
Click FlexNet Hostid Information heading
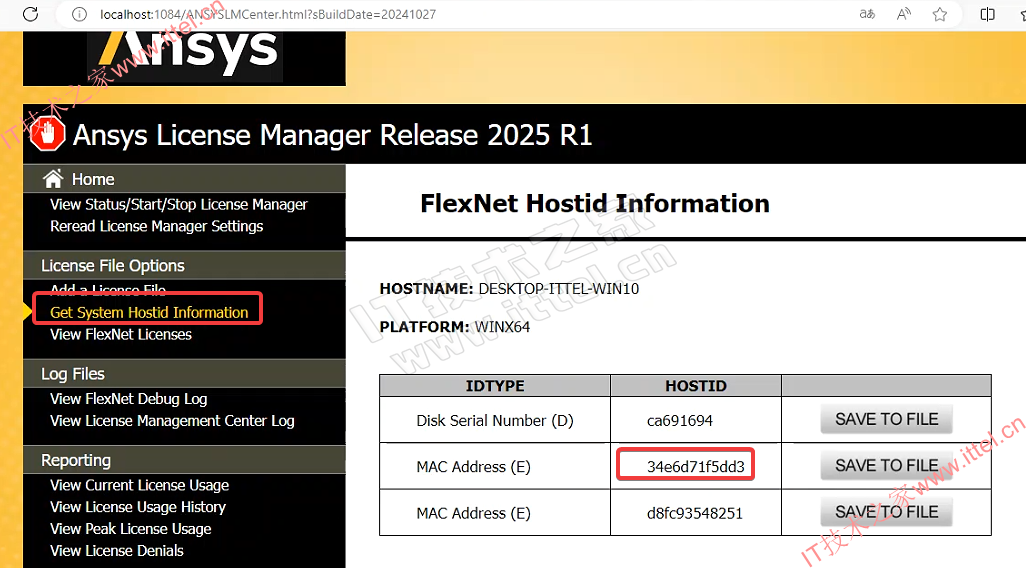point(595,204)
